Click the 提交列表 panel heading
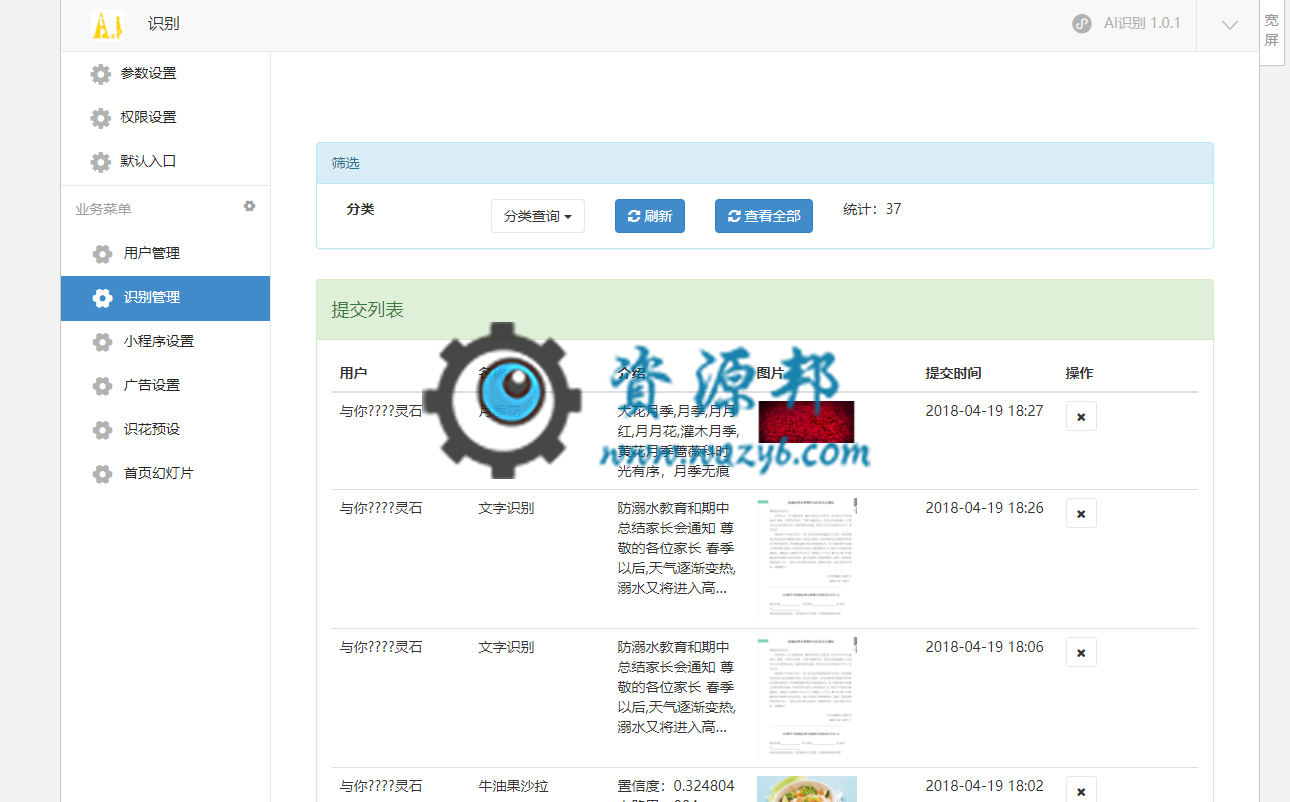The width and height of the screenshot is (1290, 802). click(368, 310)
